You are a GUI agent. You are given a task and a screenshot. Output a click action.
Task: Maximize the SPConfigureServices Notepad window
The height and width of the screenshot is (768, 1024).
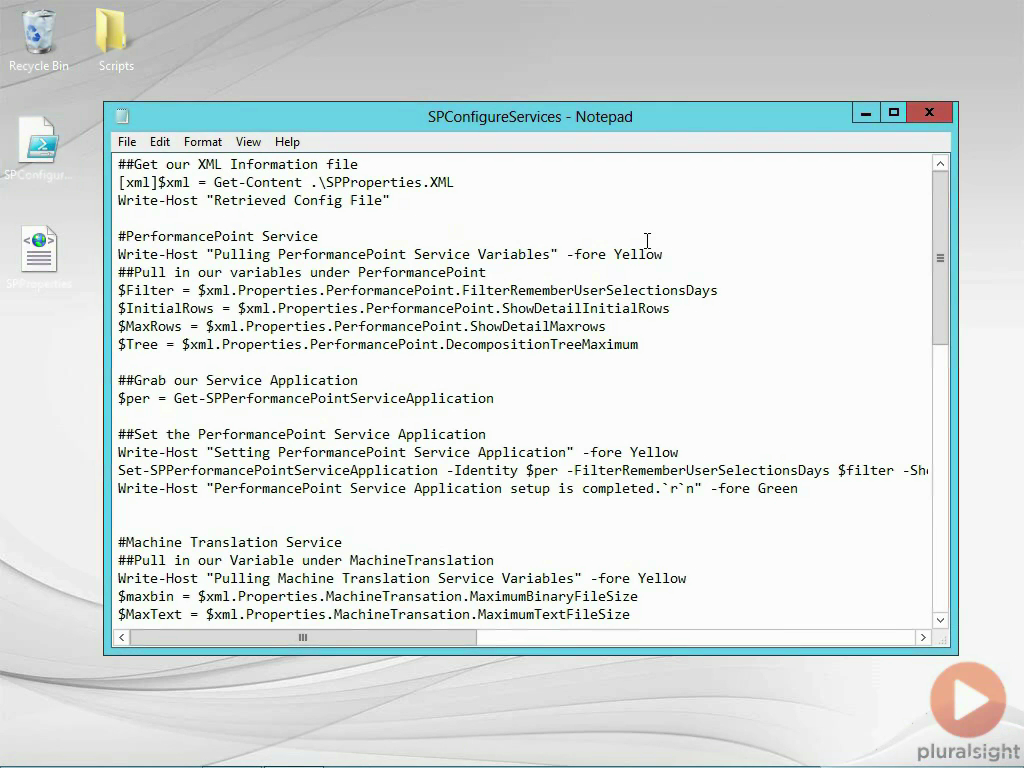point(894,113)
